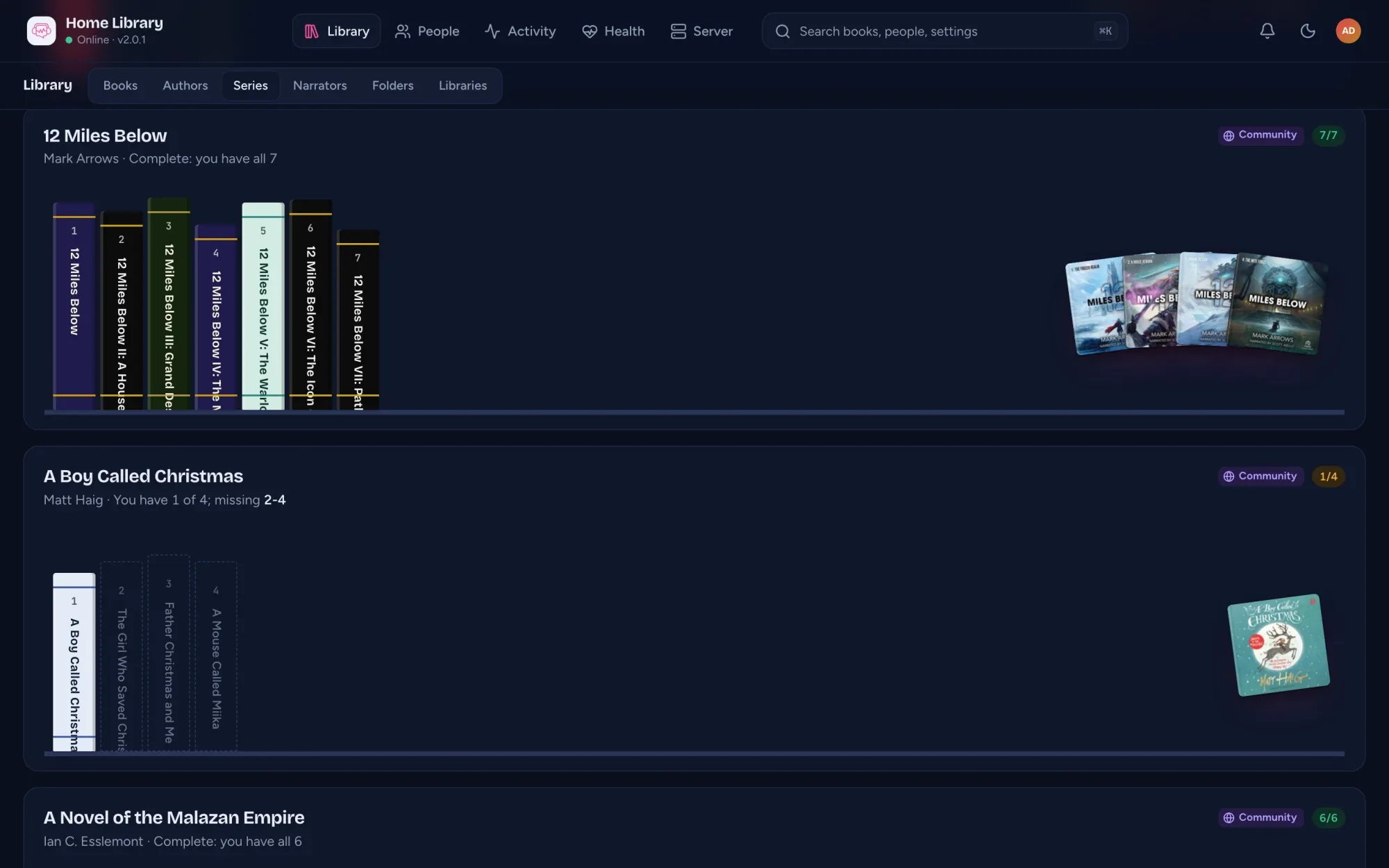Select spine 12 Miles Below VII
Image resolution: width=1389 pixels, height=868 pixels.
coord(358,319)
